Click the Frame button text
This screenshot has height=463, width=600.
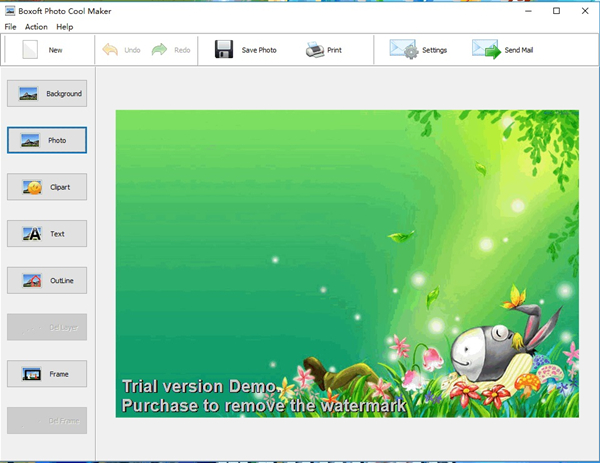(59, 374)
